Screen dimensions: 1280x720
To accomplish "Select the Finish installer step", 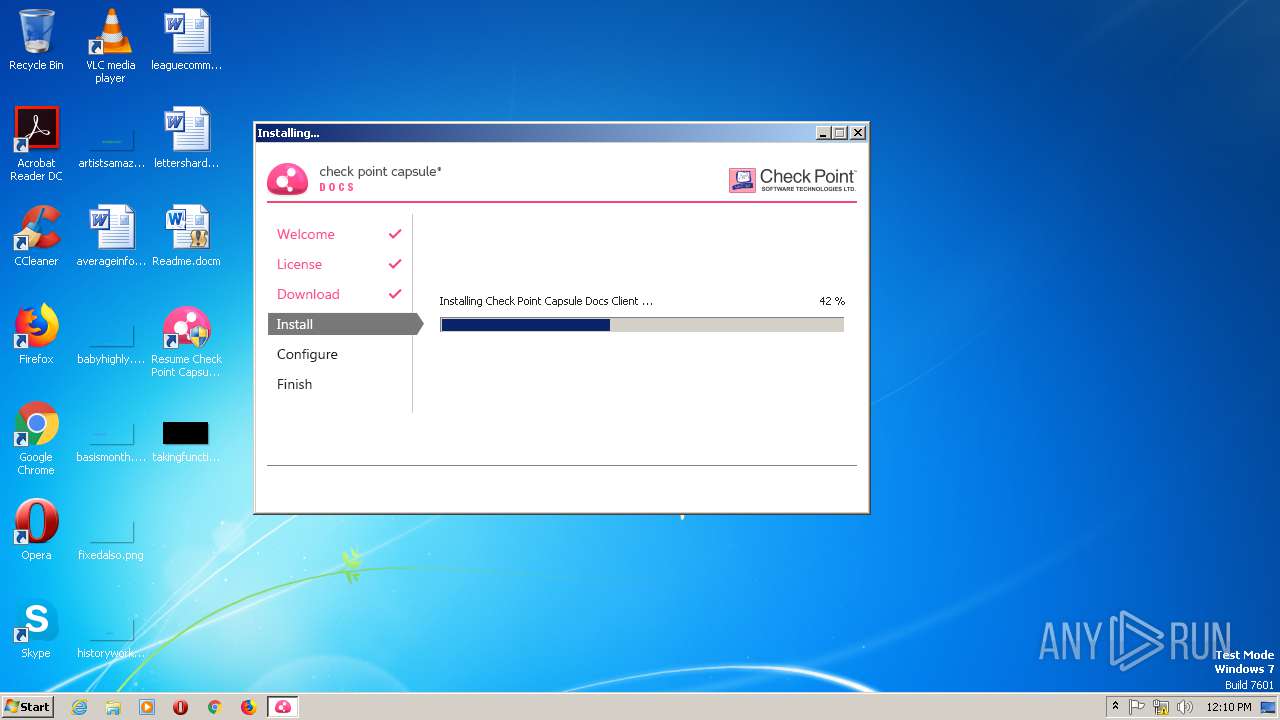I will (294, 384).
